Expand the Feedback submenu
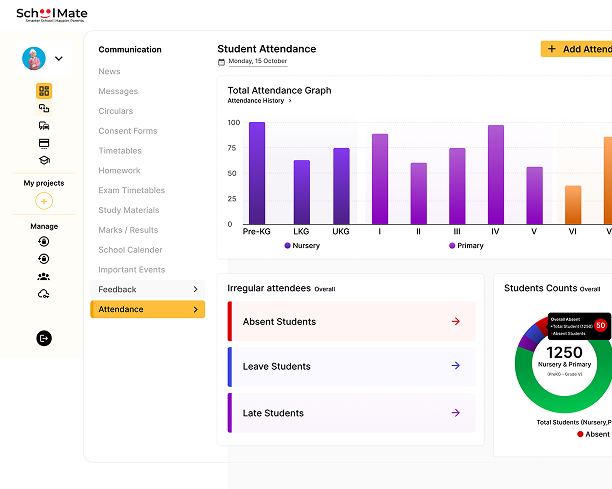 [195, 289]
